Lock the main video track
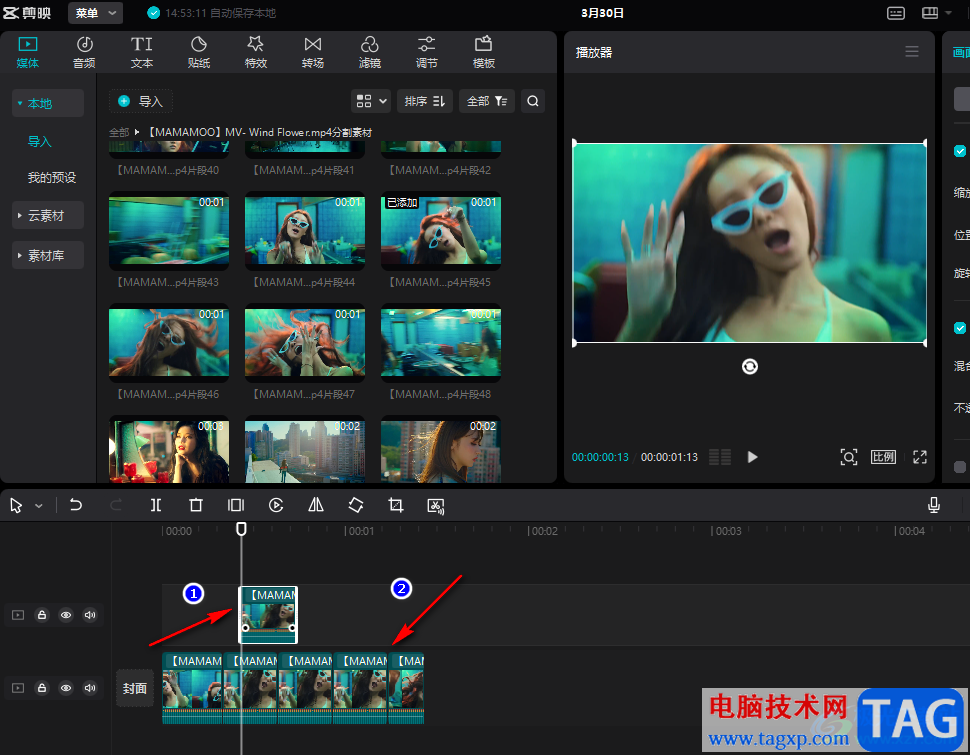970x755 pixels. 41,688
